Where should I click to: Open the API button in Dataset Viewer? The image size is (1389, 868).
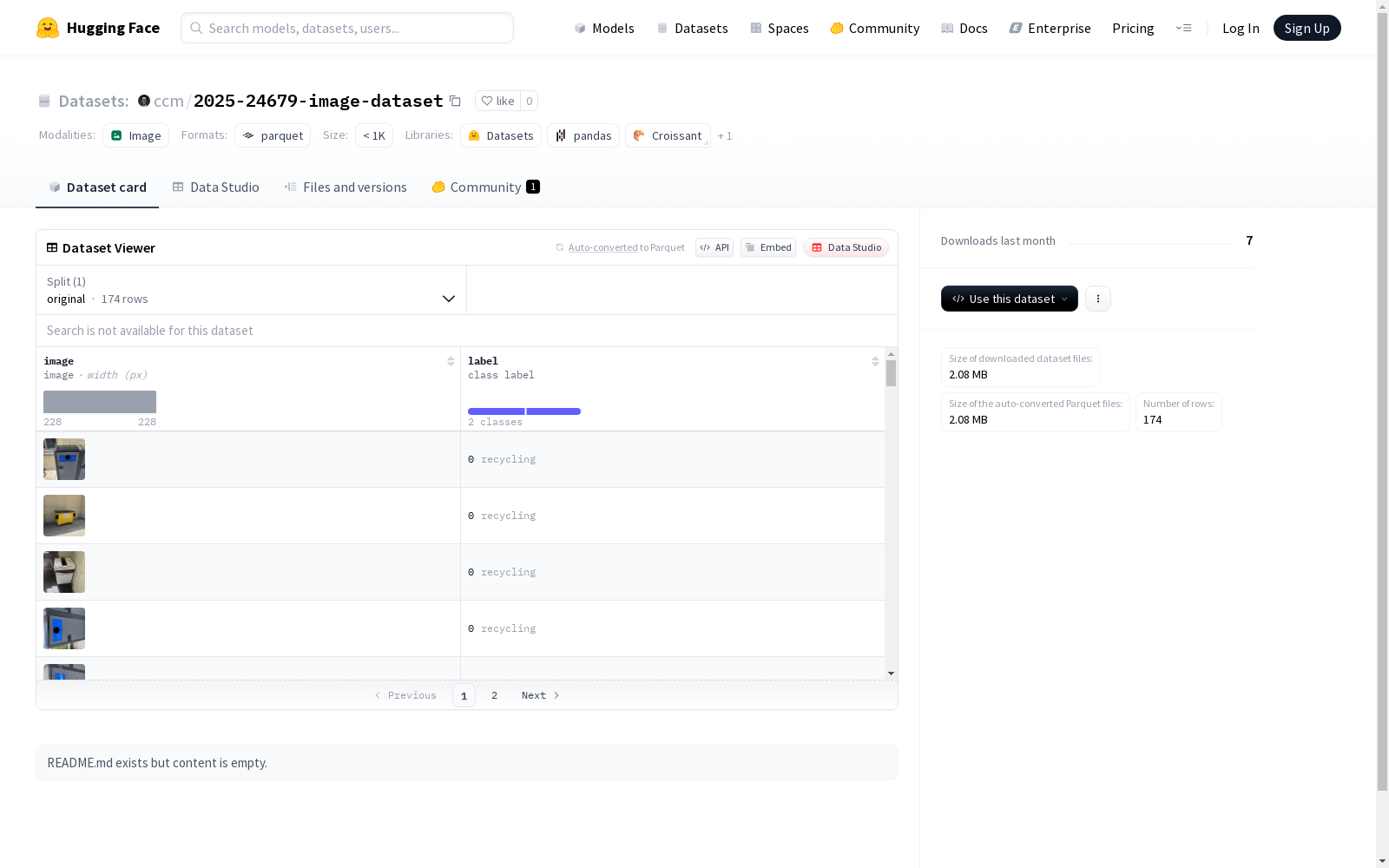(714, 247)
